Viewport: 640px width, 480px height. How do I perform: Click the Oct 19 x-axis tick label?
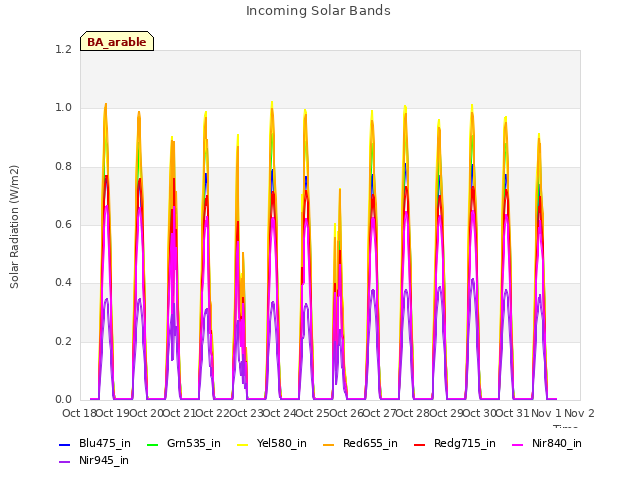pos(113,413)
